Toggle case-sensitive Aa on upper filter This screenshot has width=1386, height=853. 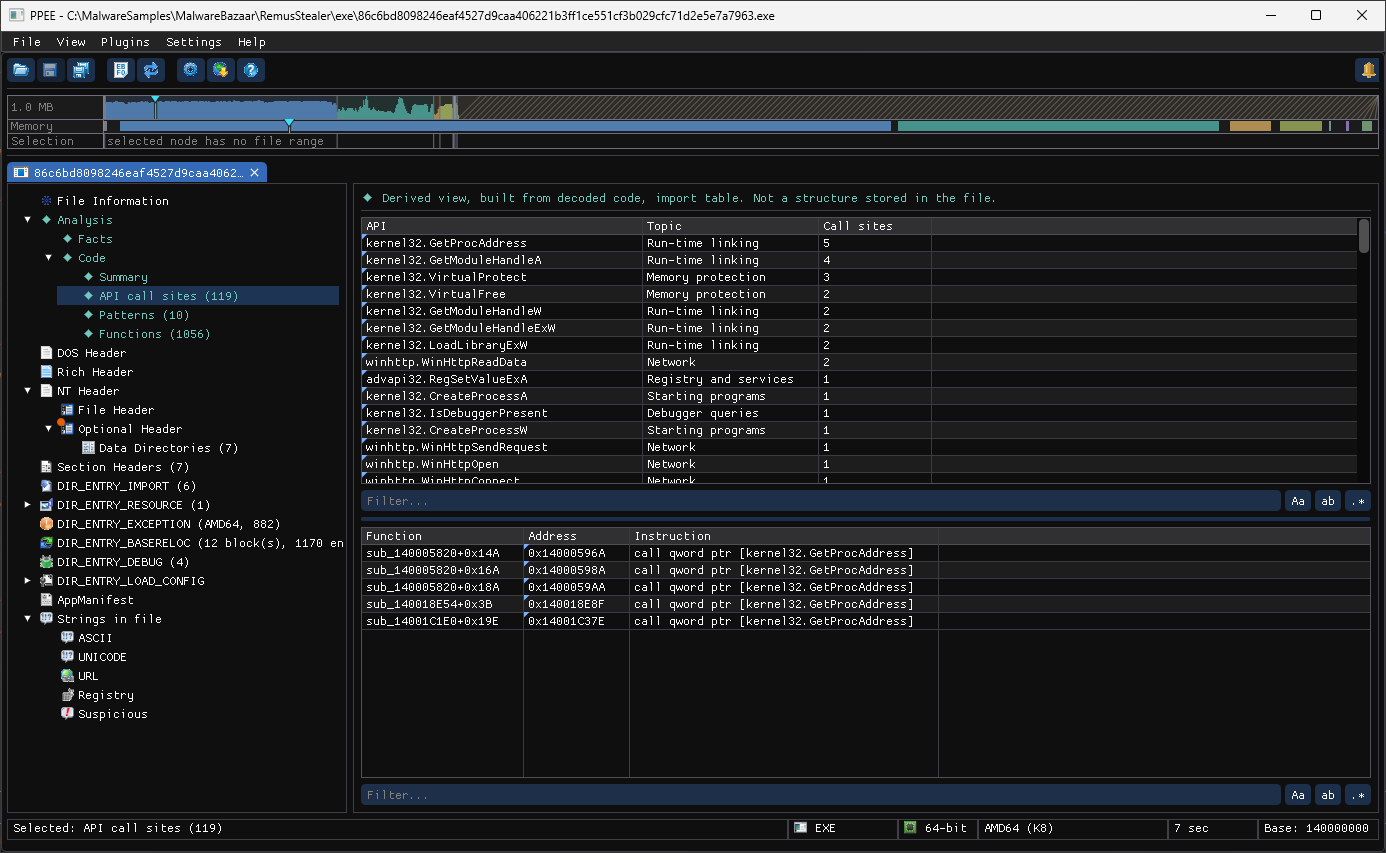[1298, 501]
